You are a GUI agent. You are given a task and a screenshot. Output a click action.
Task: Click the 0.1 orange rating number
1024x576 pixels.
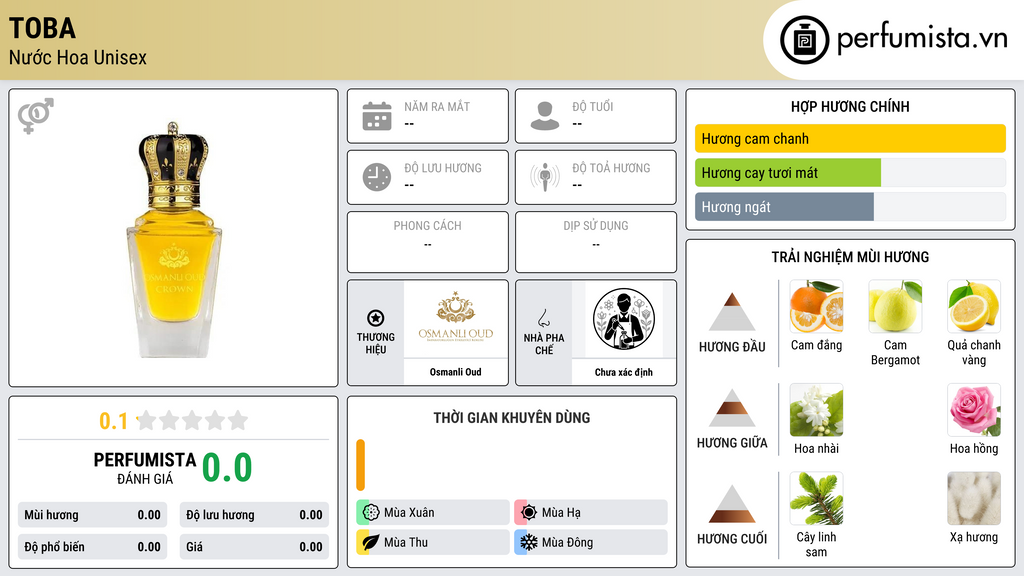[x=114, y=421]
